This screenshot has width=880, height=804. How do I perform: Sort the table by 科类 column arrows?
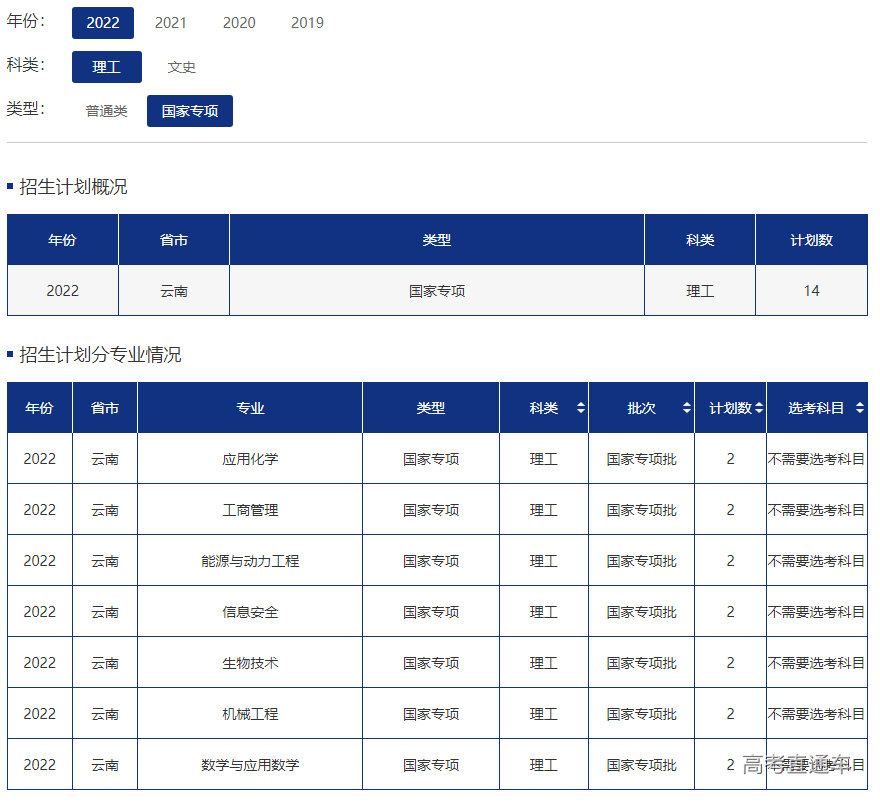580,408
